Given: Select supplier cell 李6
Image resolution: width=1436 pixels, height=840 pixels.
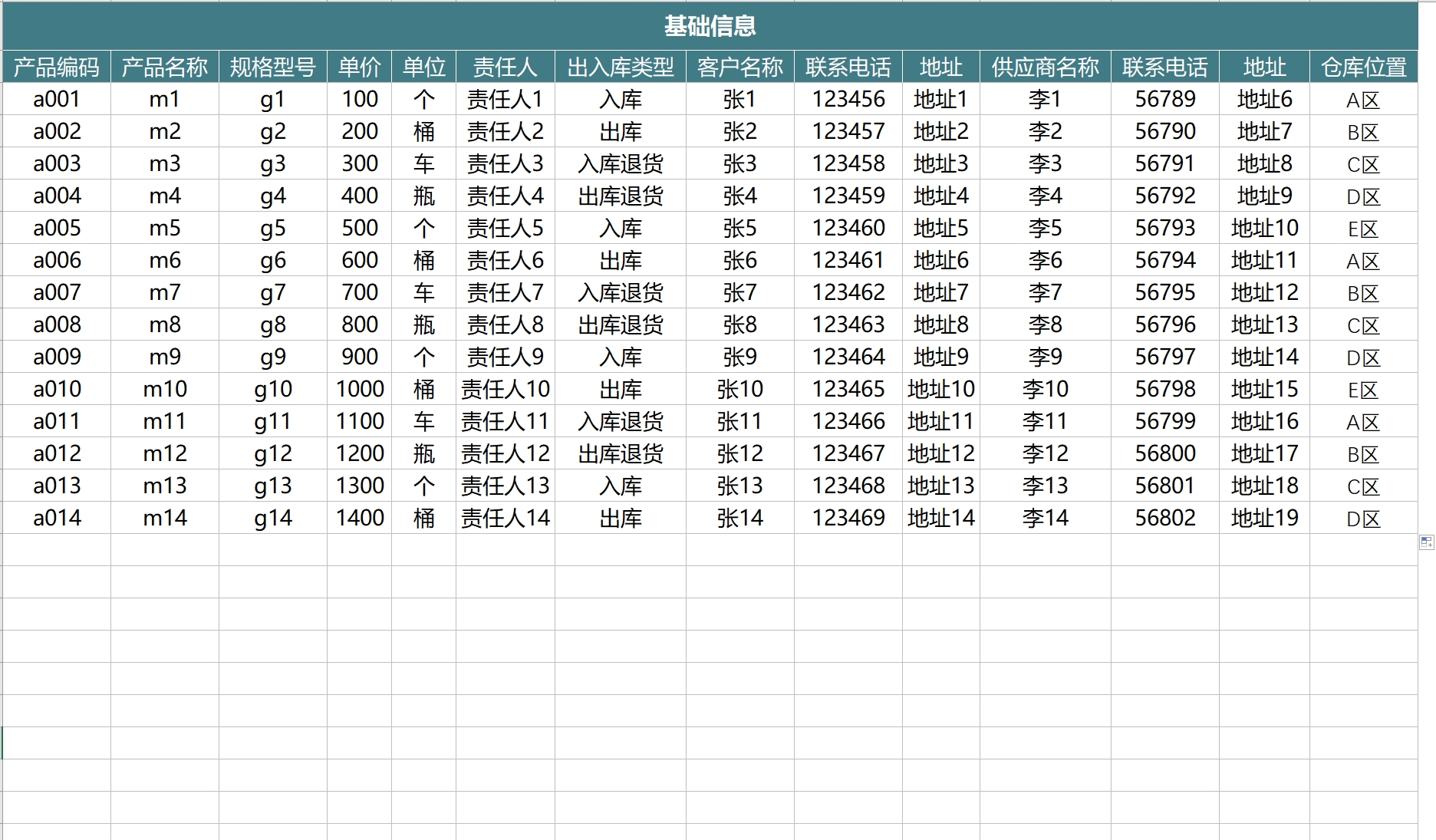Looking at the screenshot, I should point(1046,260).
